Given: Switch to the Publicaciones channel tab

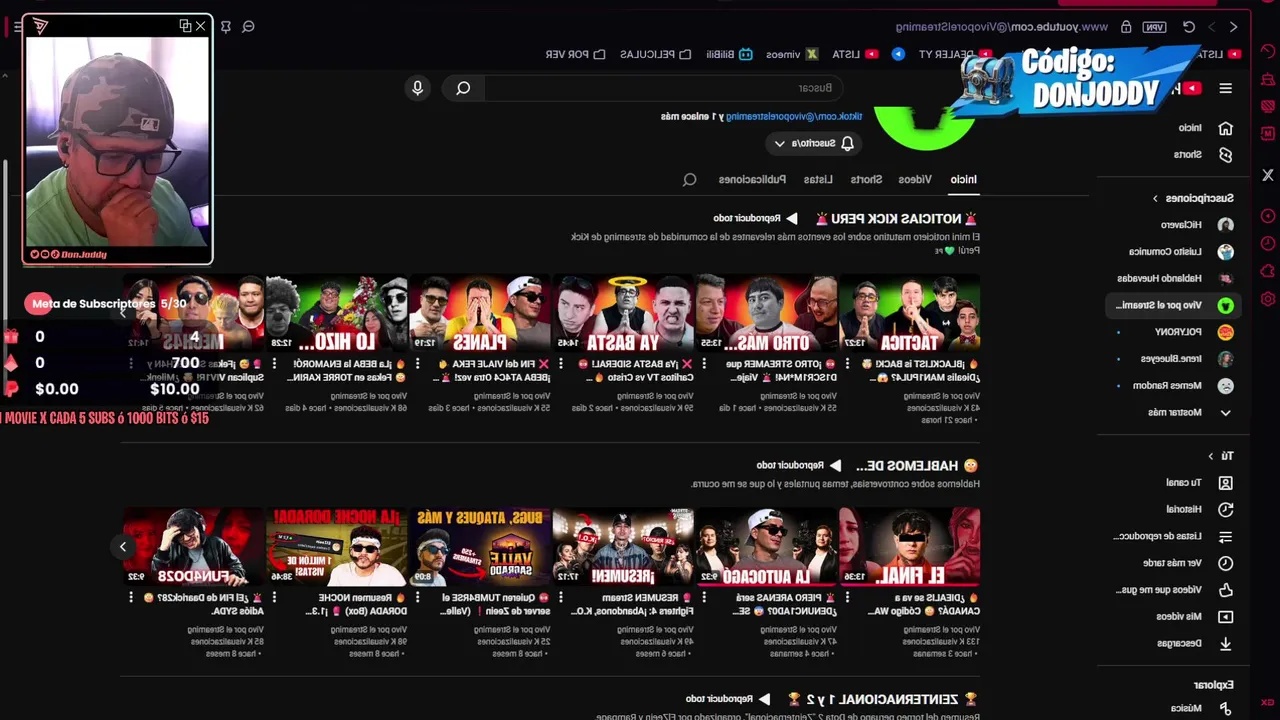Looking at the screenshot, I should click(752, 180).
